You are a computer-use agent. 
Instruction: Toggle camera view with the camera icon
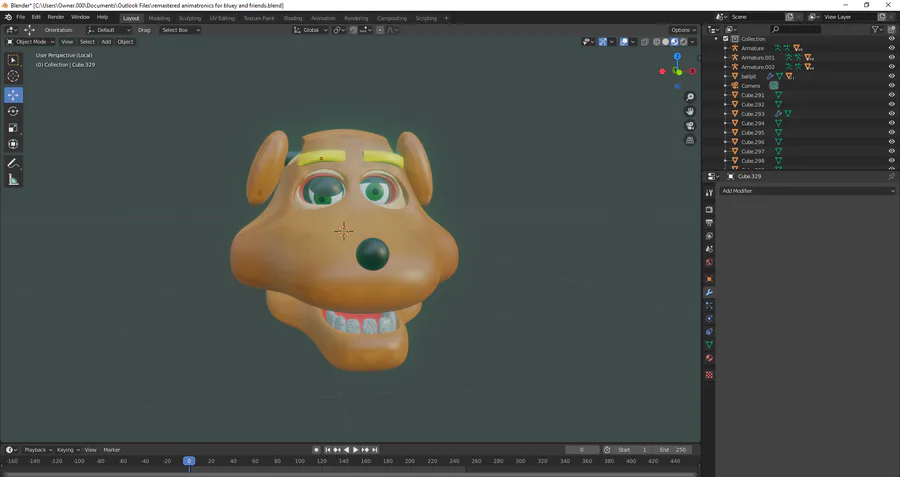coord(690,126)
